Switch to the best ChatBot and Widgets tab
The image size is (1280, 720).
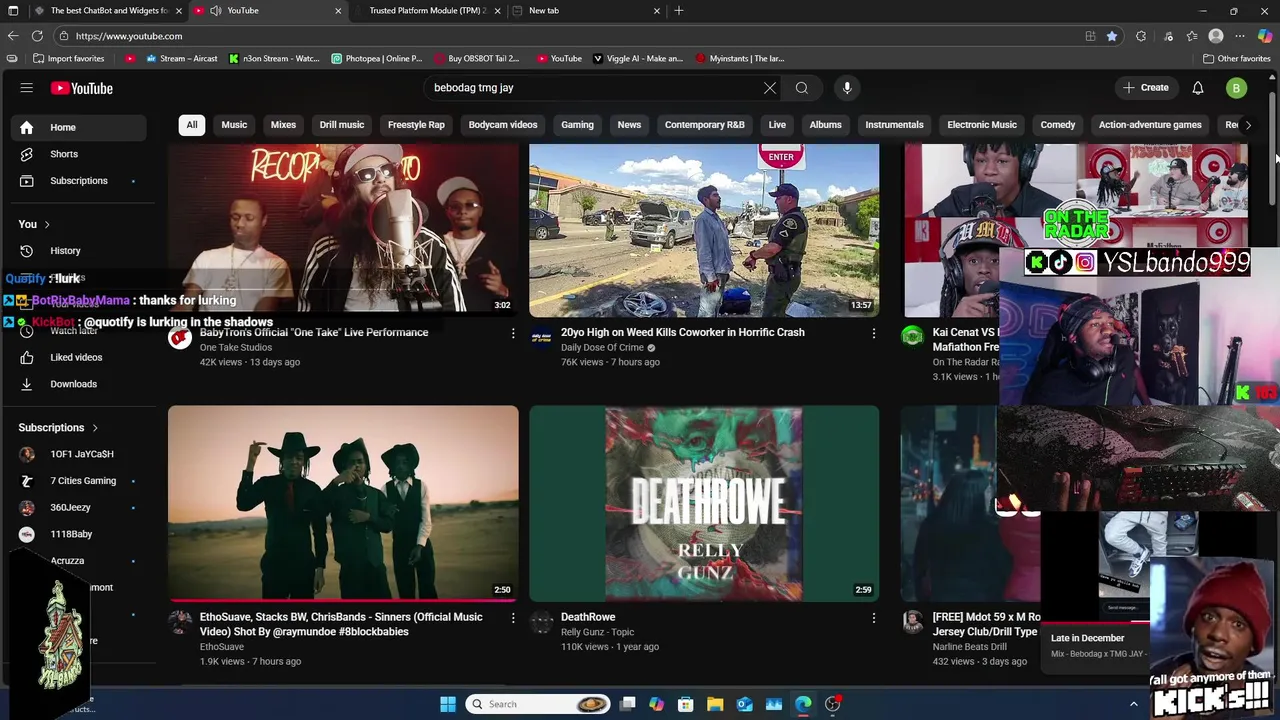[x=108, y=10]
